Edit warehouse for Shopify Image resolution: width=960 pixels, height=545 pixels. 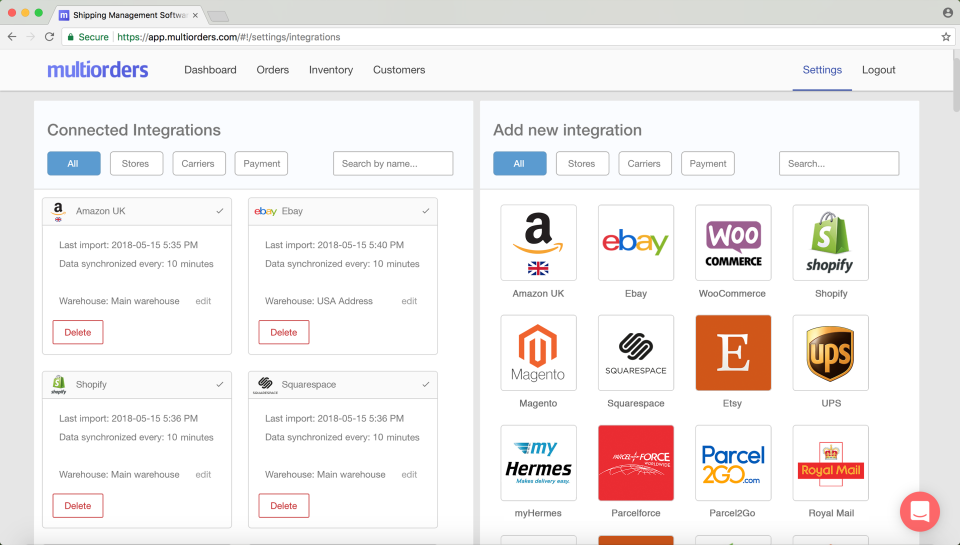pos(203,475)
